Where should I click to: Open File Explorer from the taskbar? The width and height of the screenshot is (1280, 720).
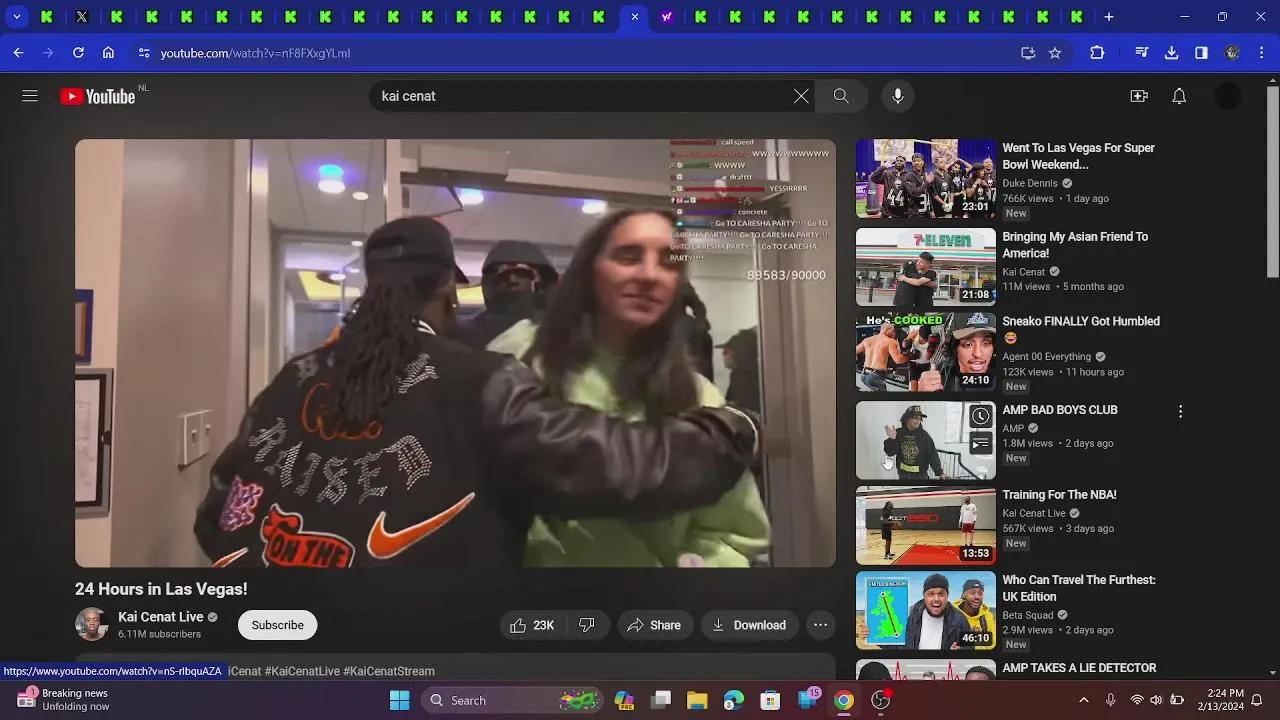click(697, 700)
